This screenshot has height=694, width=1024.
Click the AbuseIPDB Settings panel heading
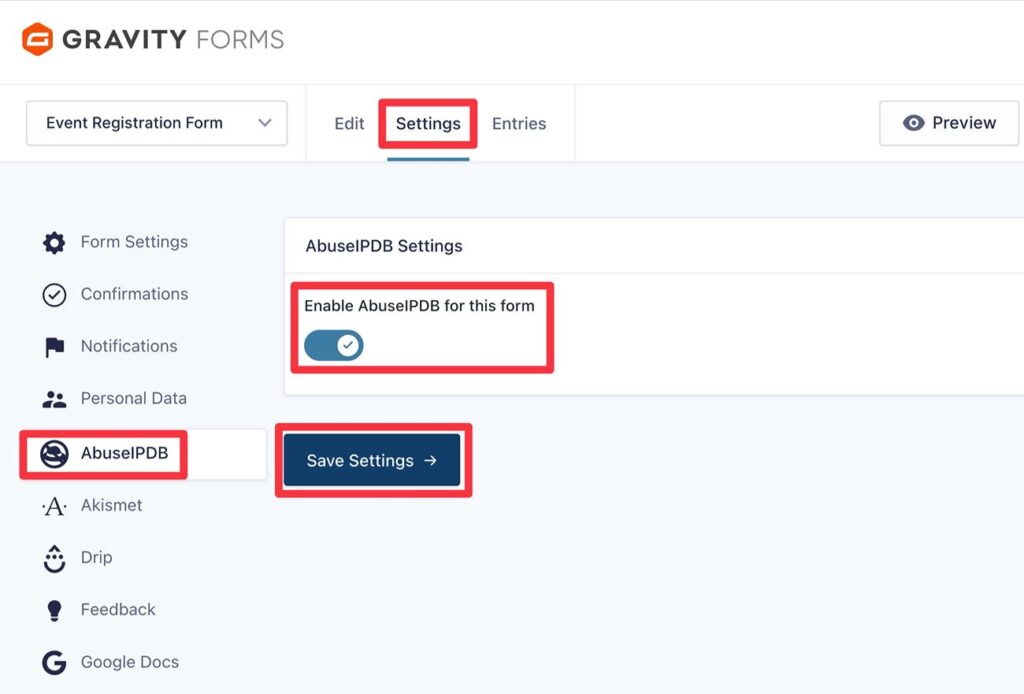point(384,246)
